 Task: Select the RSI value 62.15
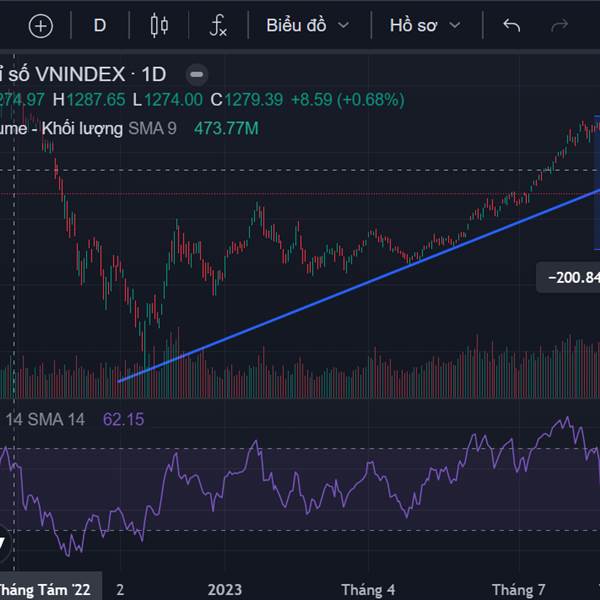click(124, 419)
